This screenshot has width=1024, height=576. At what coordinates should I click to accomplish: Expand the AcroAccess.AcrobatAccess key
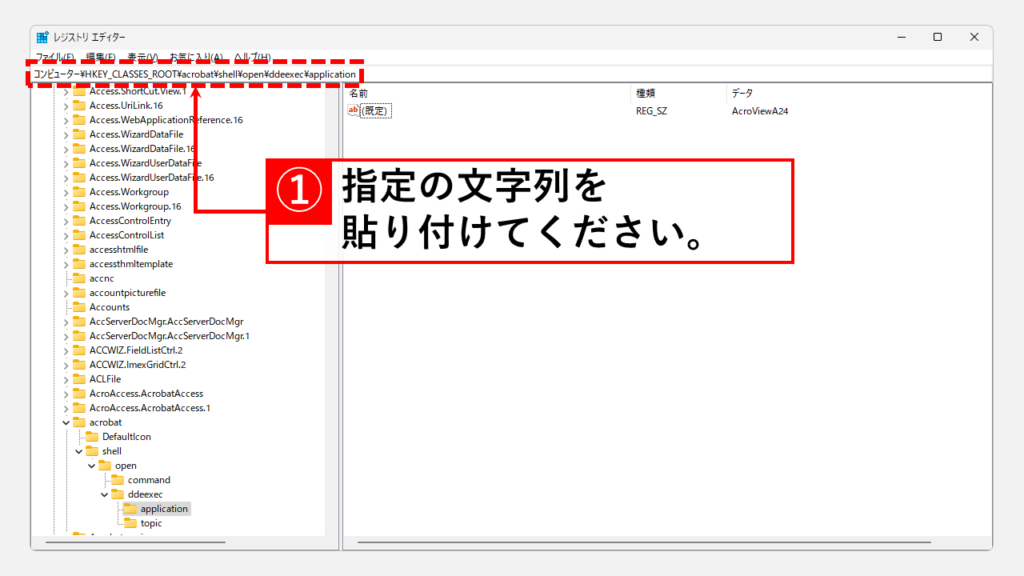tap(66, 394)
